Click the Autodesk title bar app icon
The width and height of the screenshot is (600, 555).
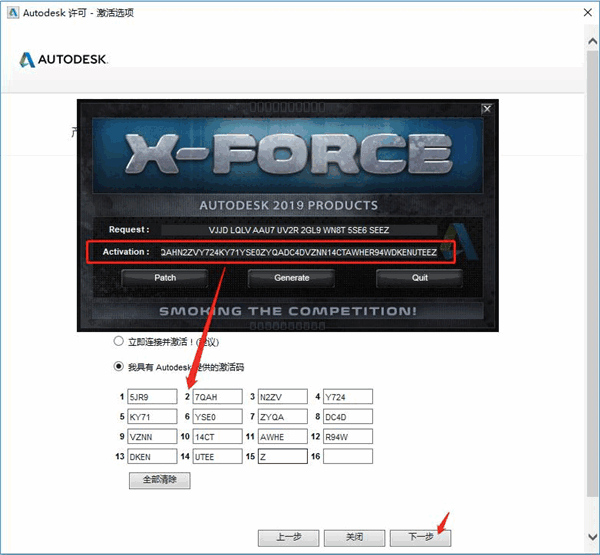click(11, 12)
